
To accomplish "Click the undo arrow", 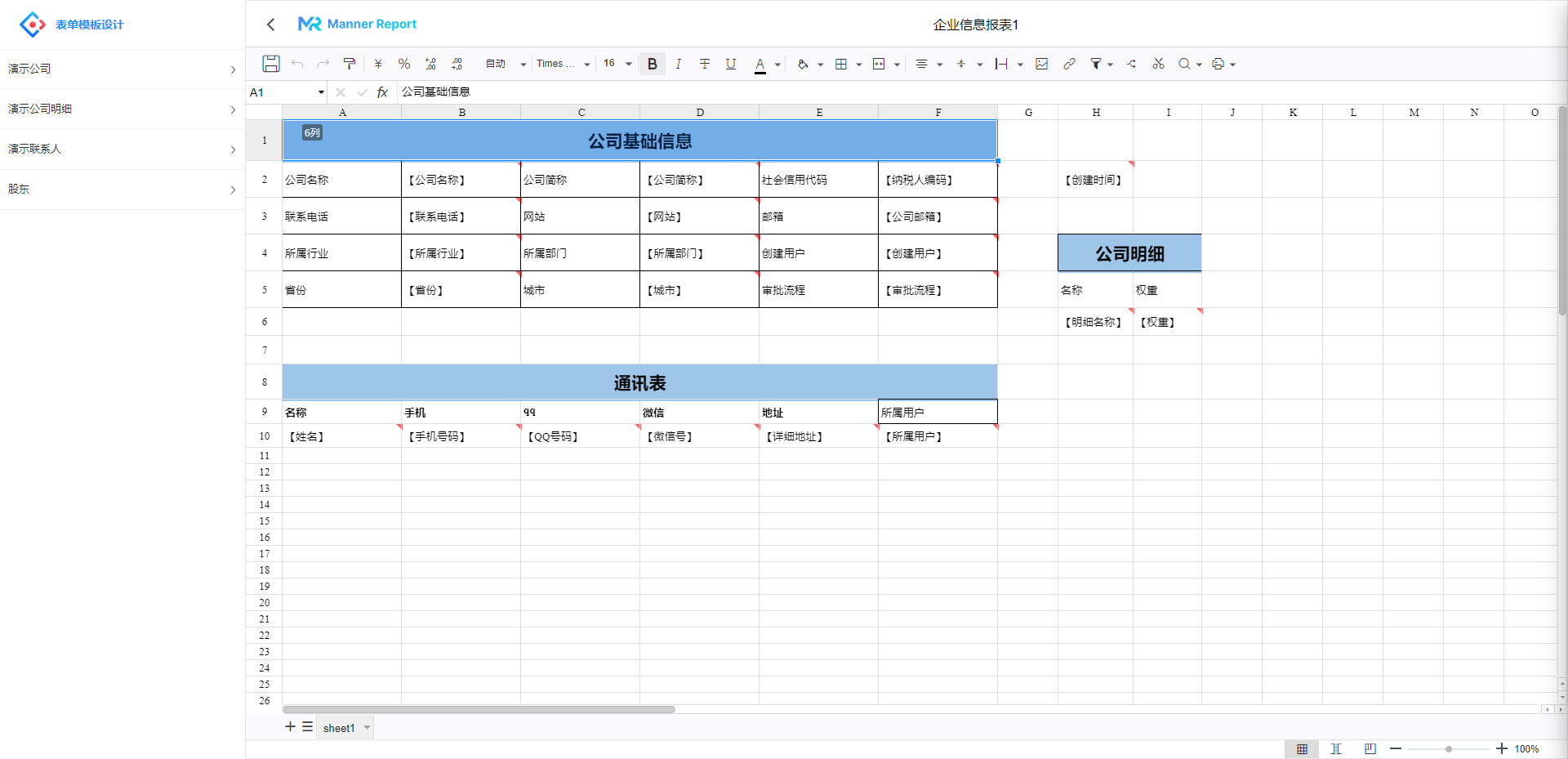I will 297,64.
